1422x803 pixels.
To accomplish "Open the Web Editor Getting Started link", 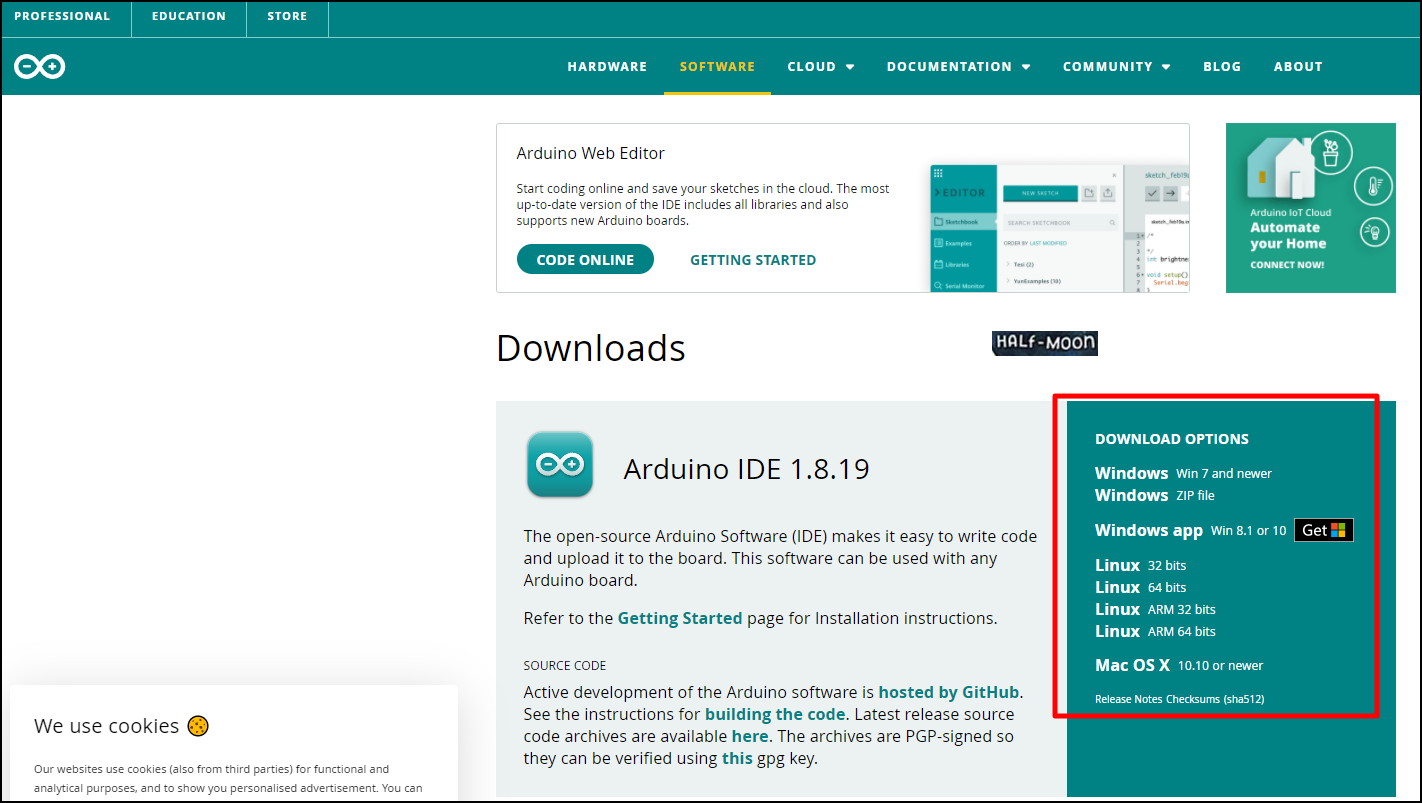I will [x=753, y=260].
